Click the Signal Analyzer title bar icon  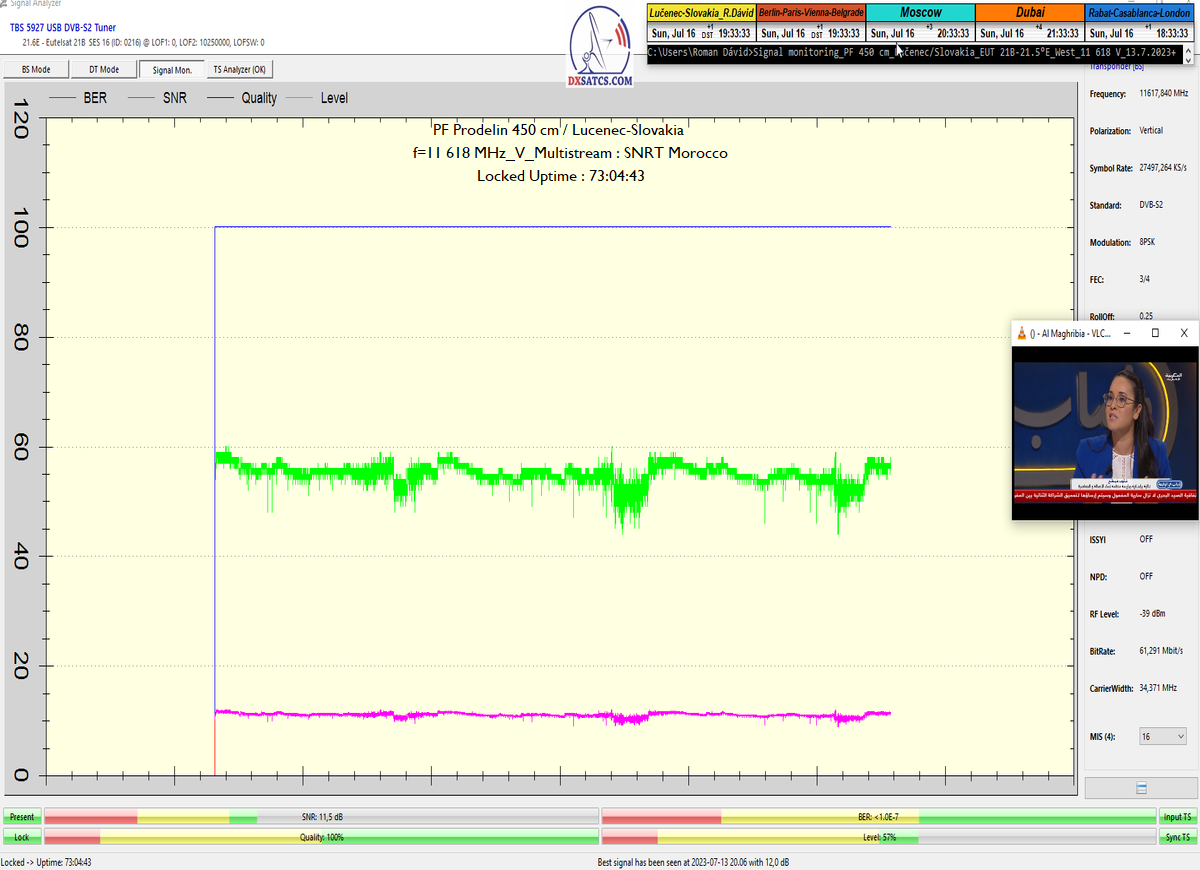click(5, 4)
